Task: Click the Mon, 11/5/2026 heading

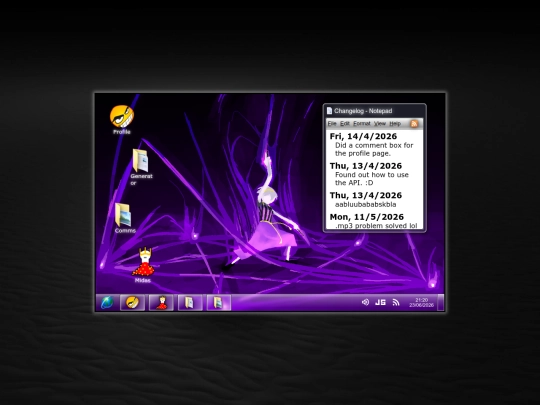Action: click(x=366, y=217)
